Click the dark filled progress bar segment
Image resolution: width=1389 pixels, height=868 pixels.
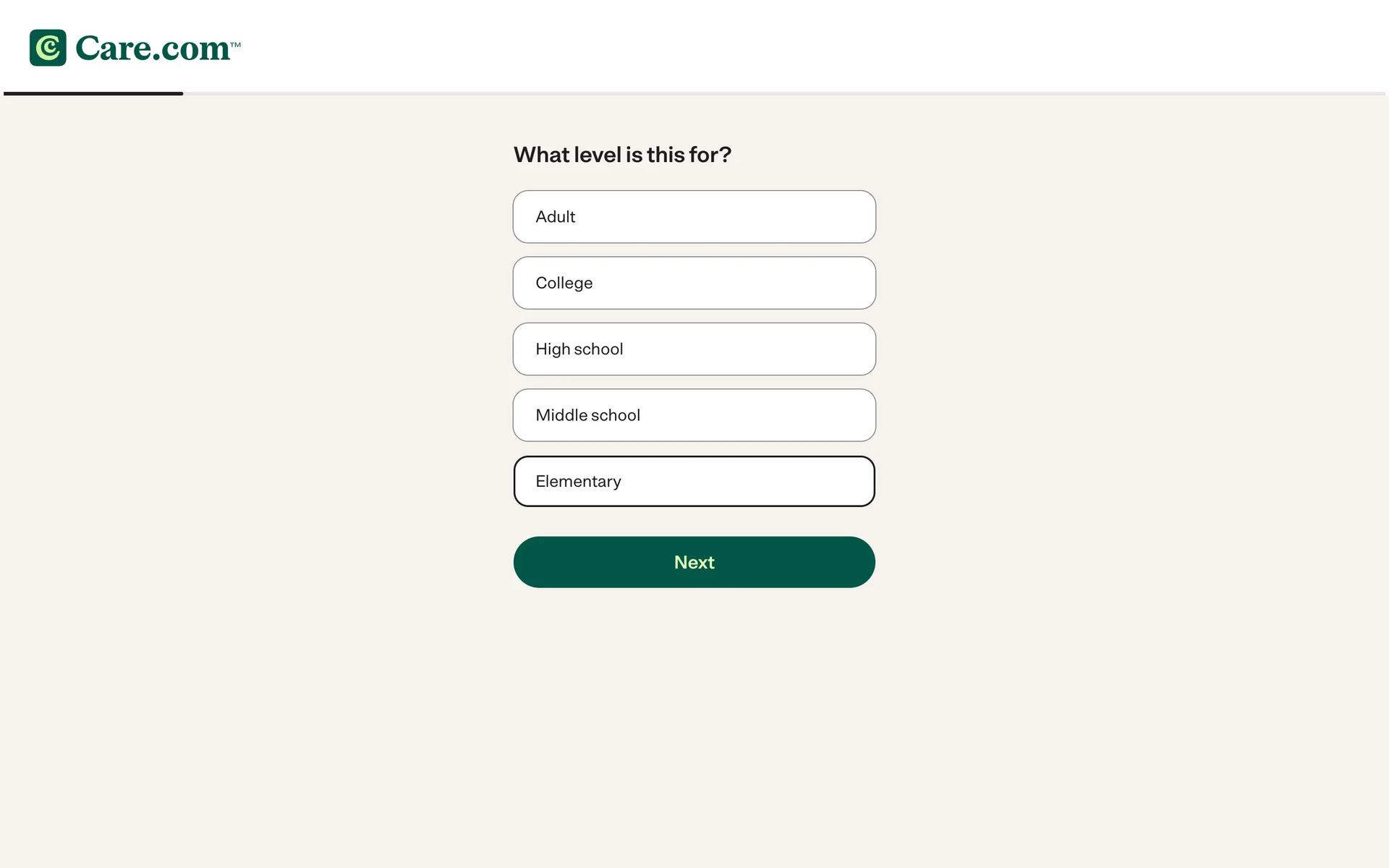click(x=93, y=93)
